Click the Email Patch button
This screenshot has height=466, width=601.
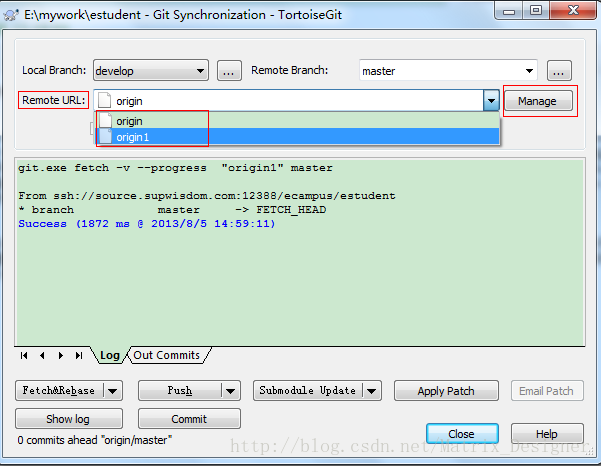tap(547, 391)
